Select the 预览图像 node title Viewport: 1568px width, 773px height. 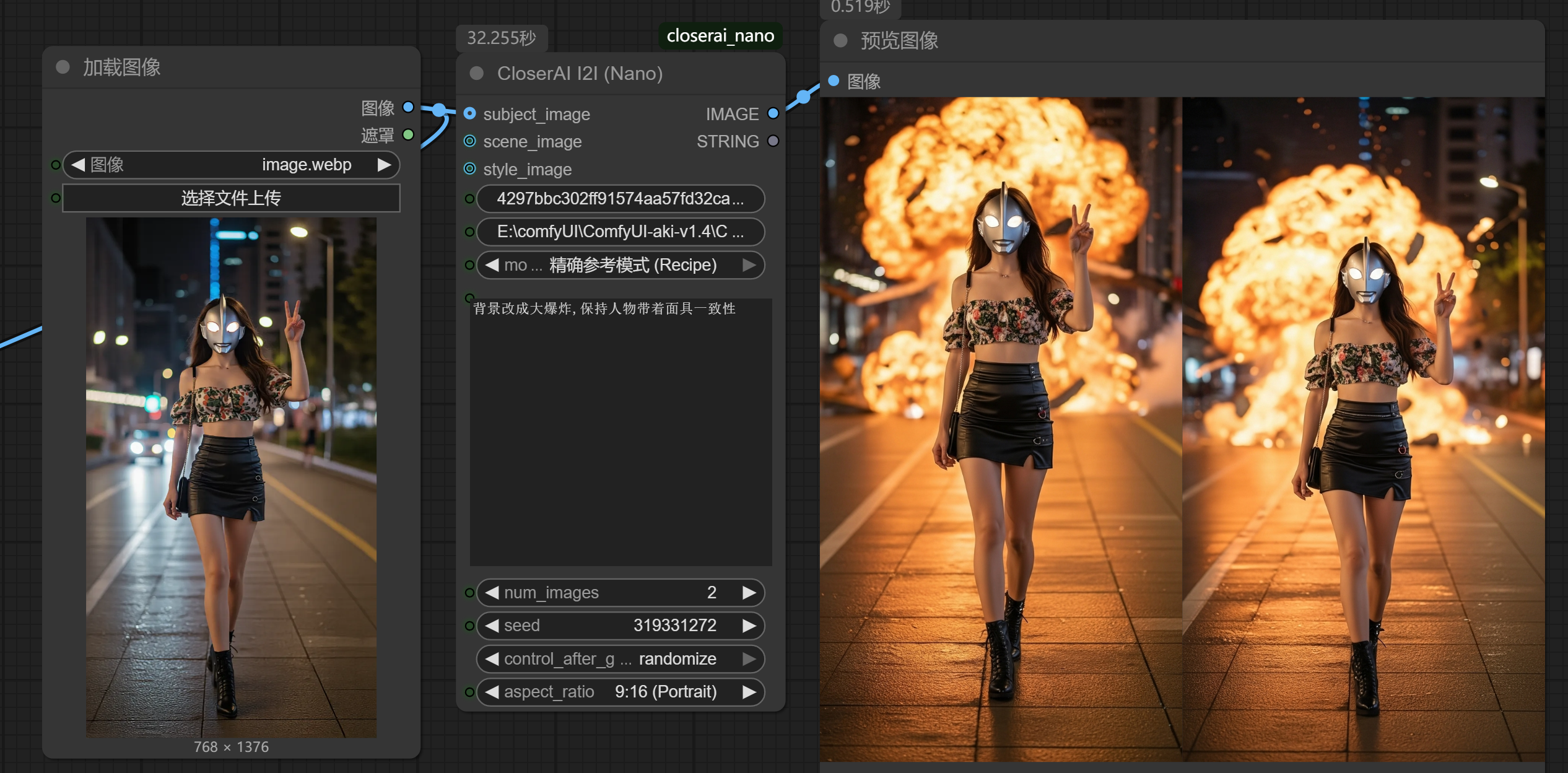(899, 41)
